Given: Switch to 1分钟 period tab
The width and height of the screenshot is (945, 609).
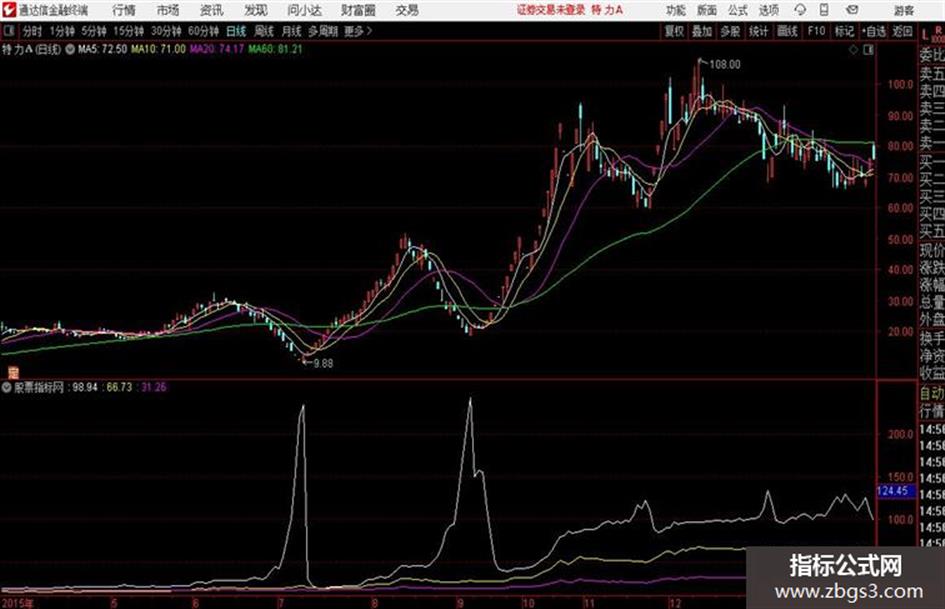Looking at the screenshot, I should click(x=62, y=31).
